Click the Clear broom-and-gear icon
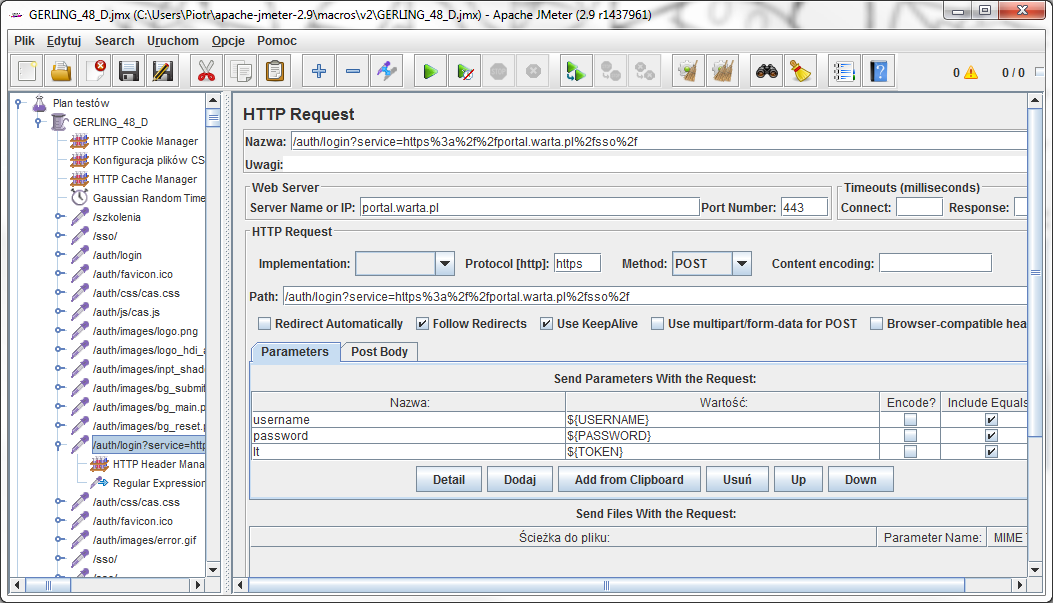 click(x=688, y=71)
